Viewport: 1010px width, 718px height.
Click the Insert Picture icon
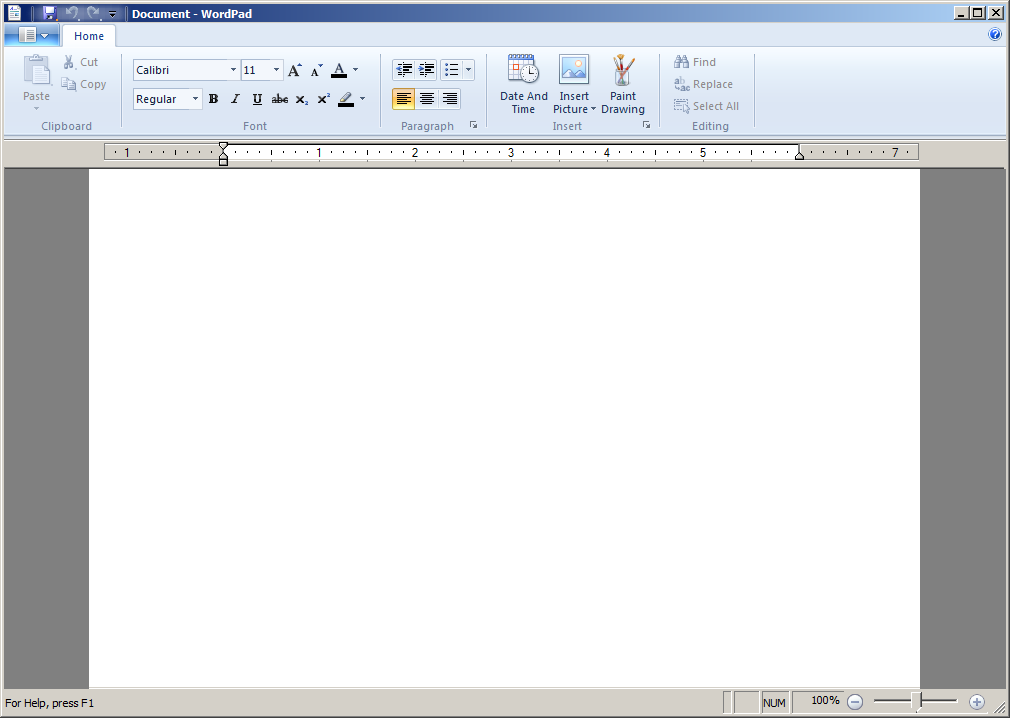click(x=573, y=70)
